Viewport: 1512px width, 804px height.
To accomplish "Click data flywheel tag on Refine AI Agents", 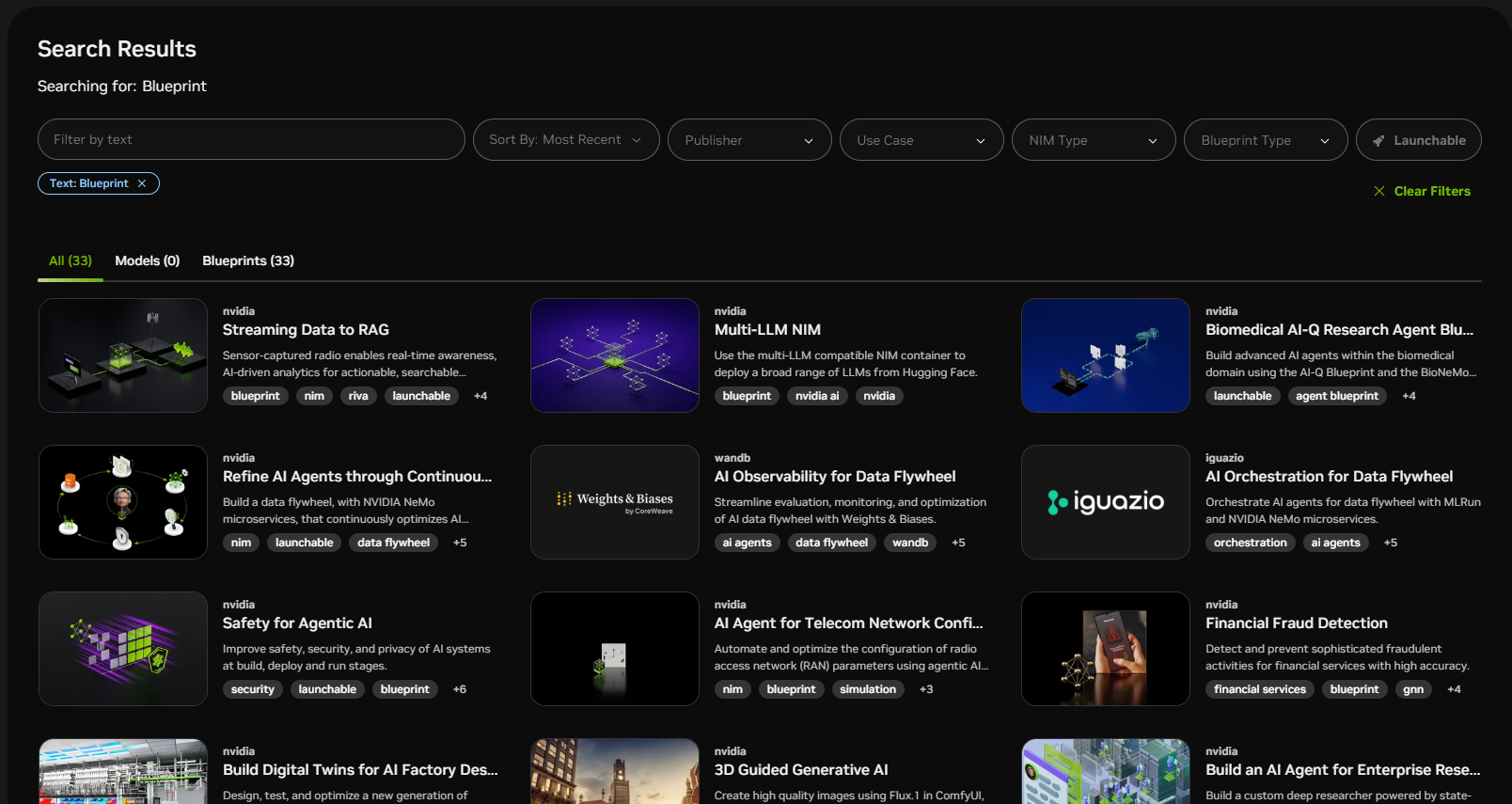I will pyautogui.click(x=393, y=543).
